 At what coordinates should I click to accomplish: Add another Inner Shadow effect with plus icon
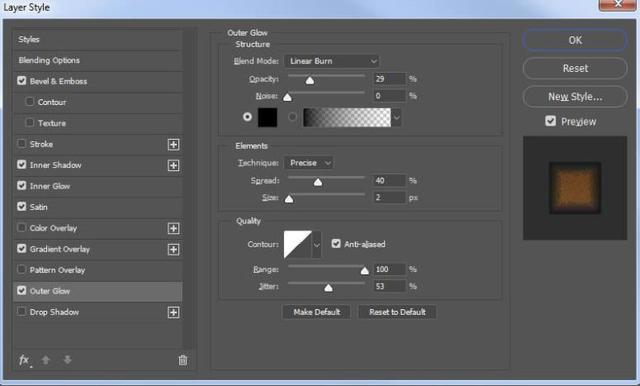coord(173,165)
